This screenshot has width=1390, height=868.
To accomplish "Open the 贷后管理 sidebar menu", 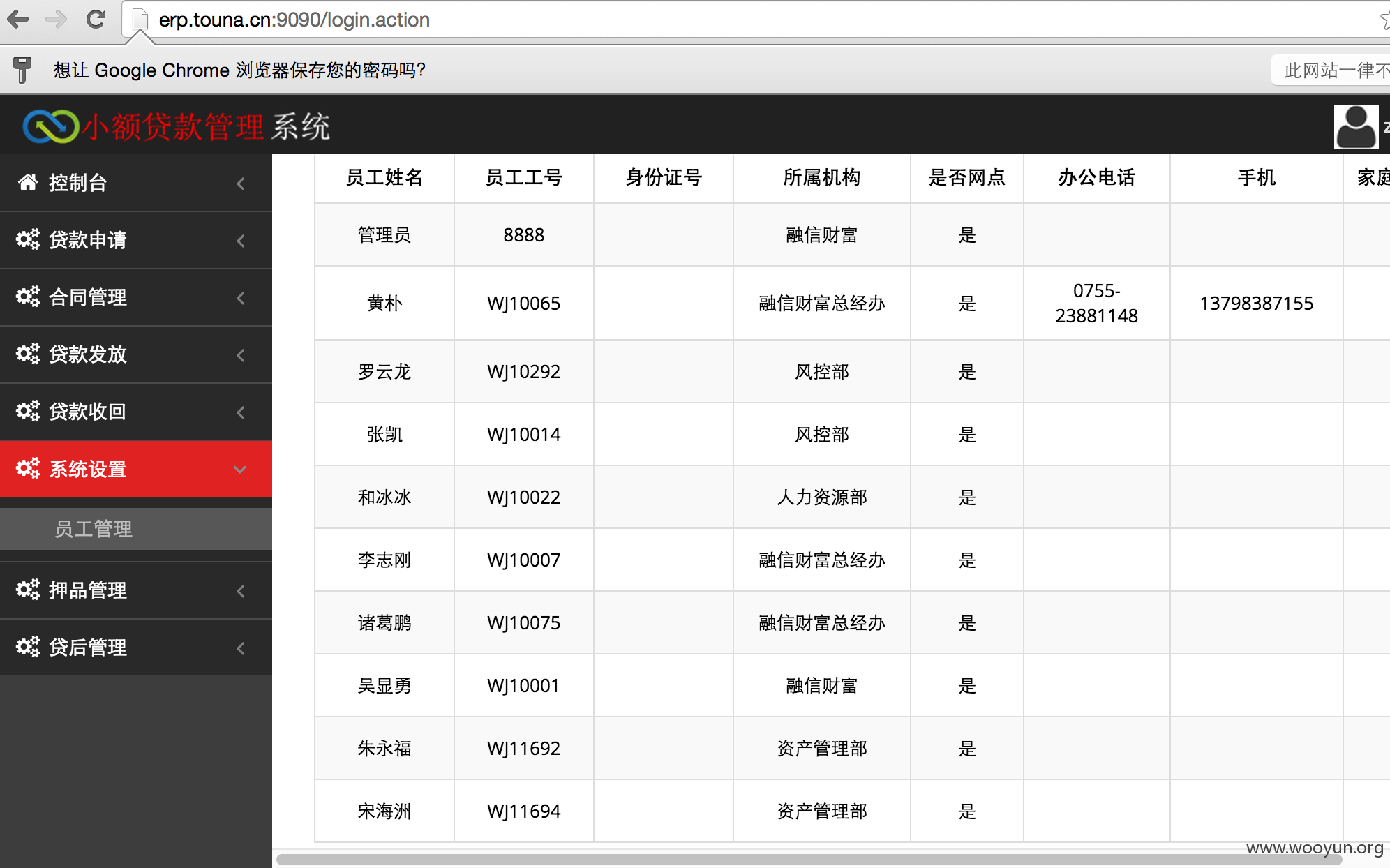I will [136, 648].
